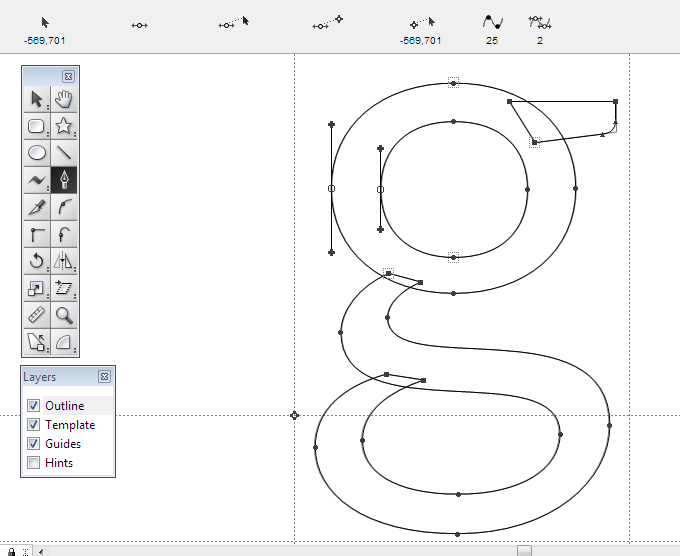Pick the Rounded Rectangle tool
Screen dimensions: 680x556
[37, 126]
